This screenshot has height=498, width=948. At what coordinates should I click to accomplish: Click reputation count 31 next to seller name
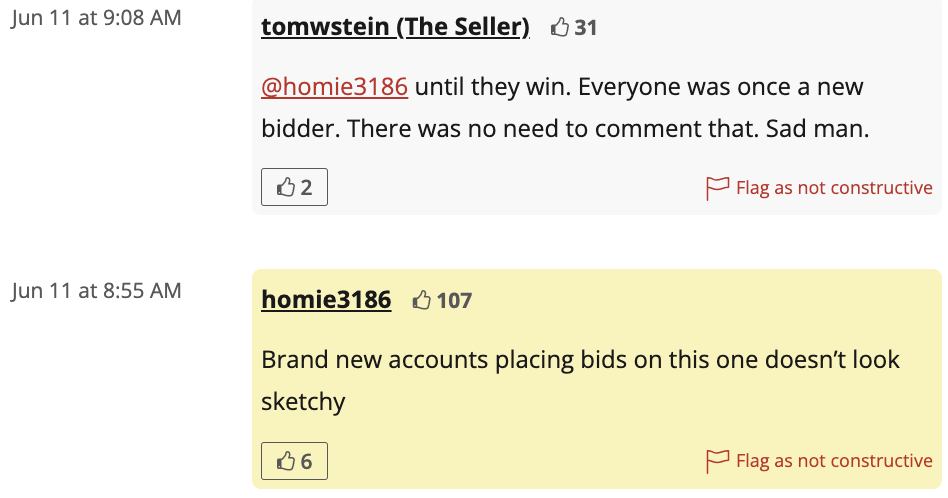tap(586, 28)
